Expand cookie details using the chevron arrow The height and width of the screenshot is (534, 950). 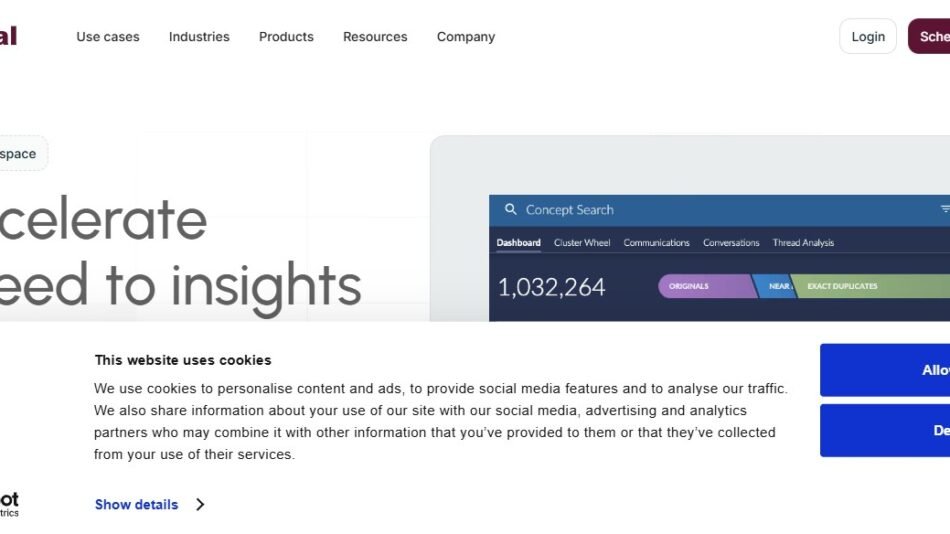point(200,505)
